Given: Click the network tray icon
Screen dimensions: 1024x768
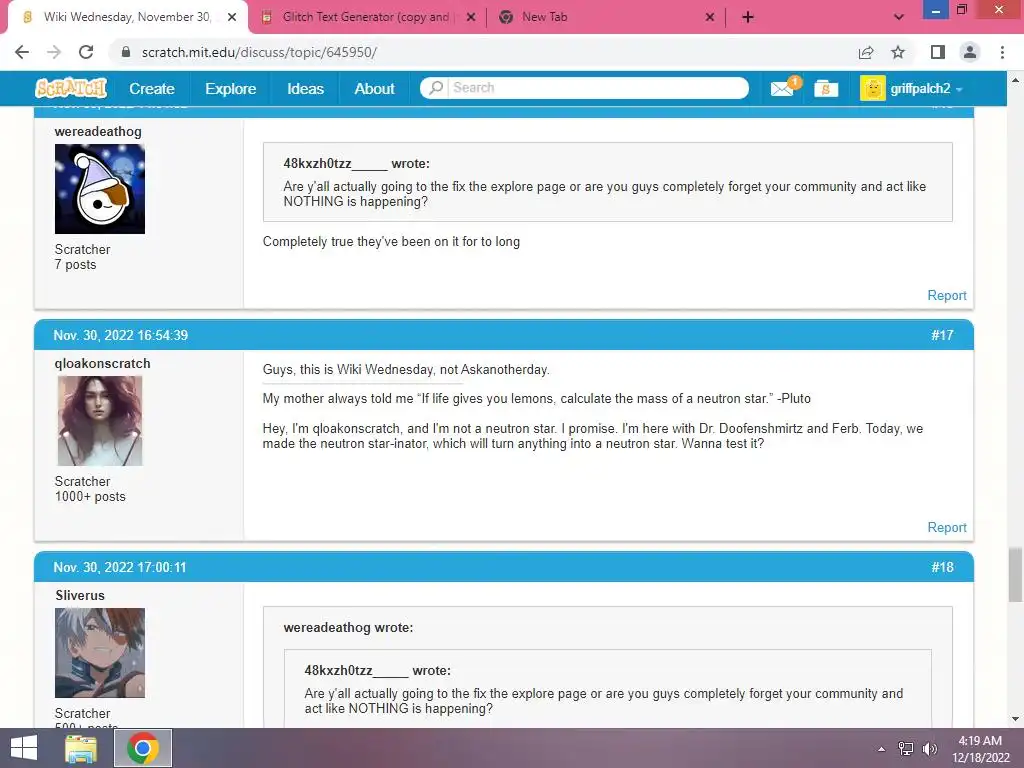Looking at the screenshot, I should (x=906, y=749).
